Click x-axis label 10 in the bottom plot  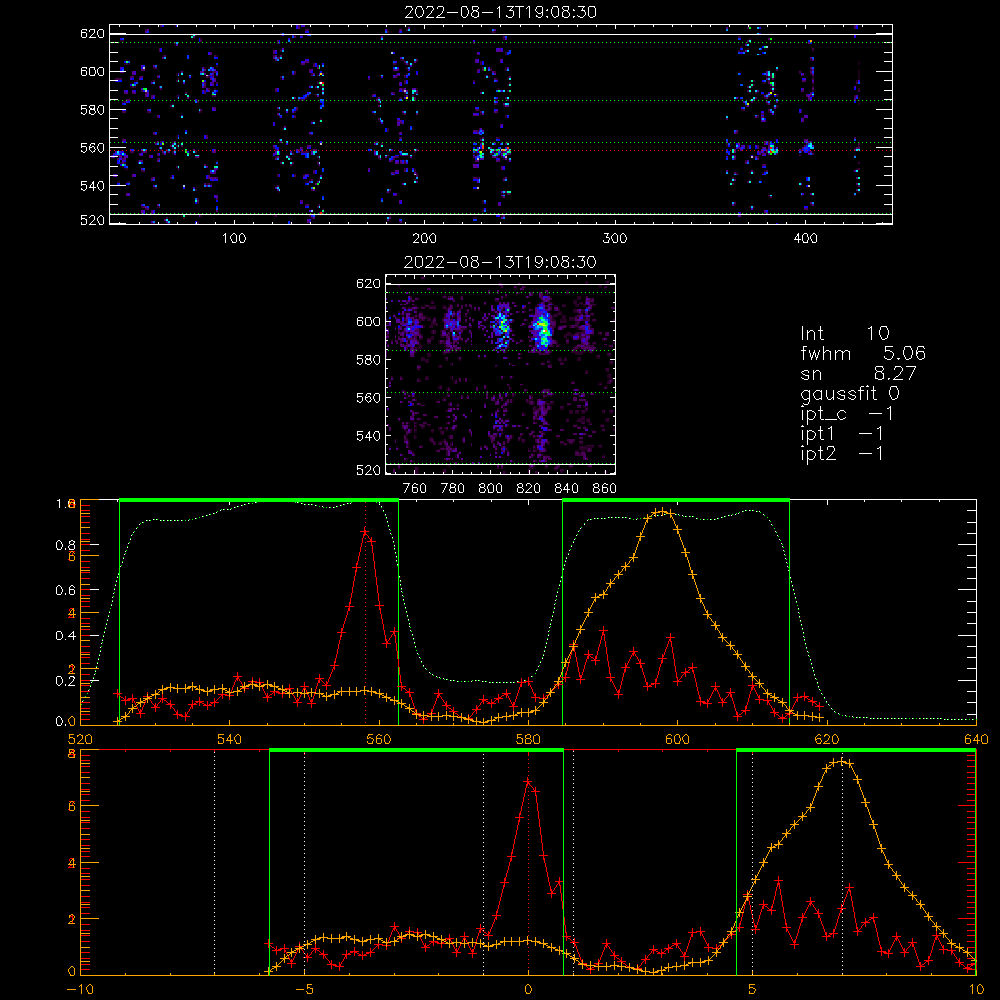976,990
